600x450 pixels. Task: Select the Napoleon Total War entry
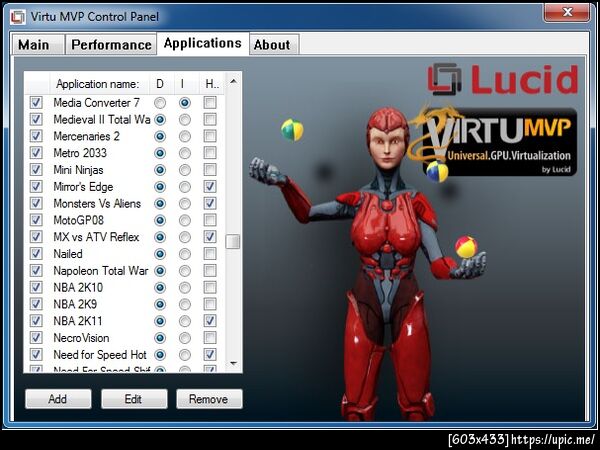click(x=101, y=271)
